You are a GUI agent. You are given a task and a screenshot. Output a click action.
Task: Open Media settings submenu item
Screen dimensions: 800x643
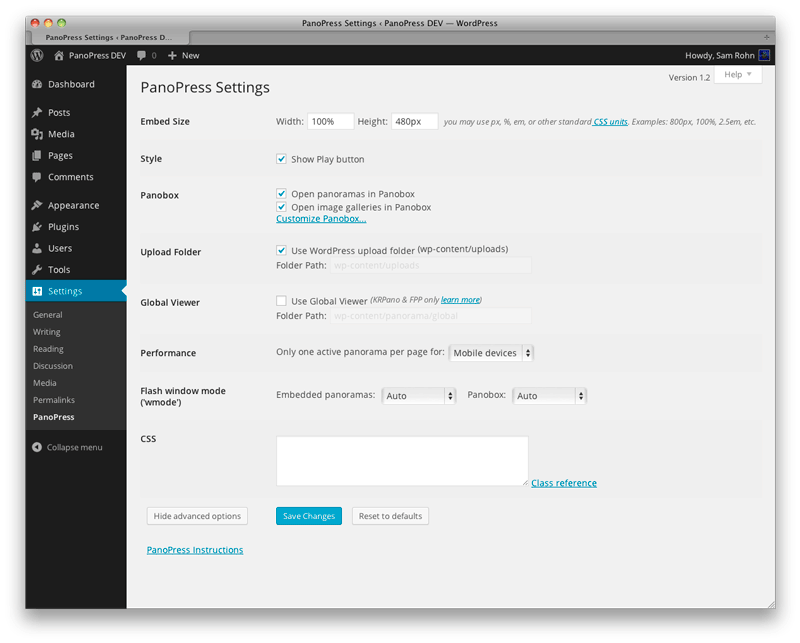coord(44,383)
